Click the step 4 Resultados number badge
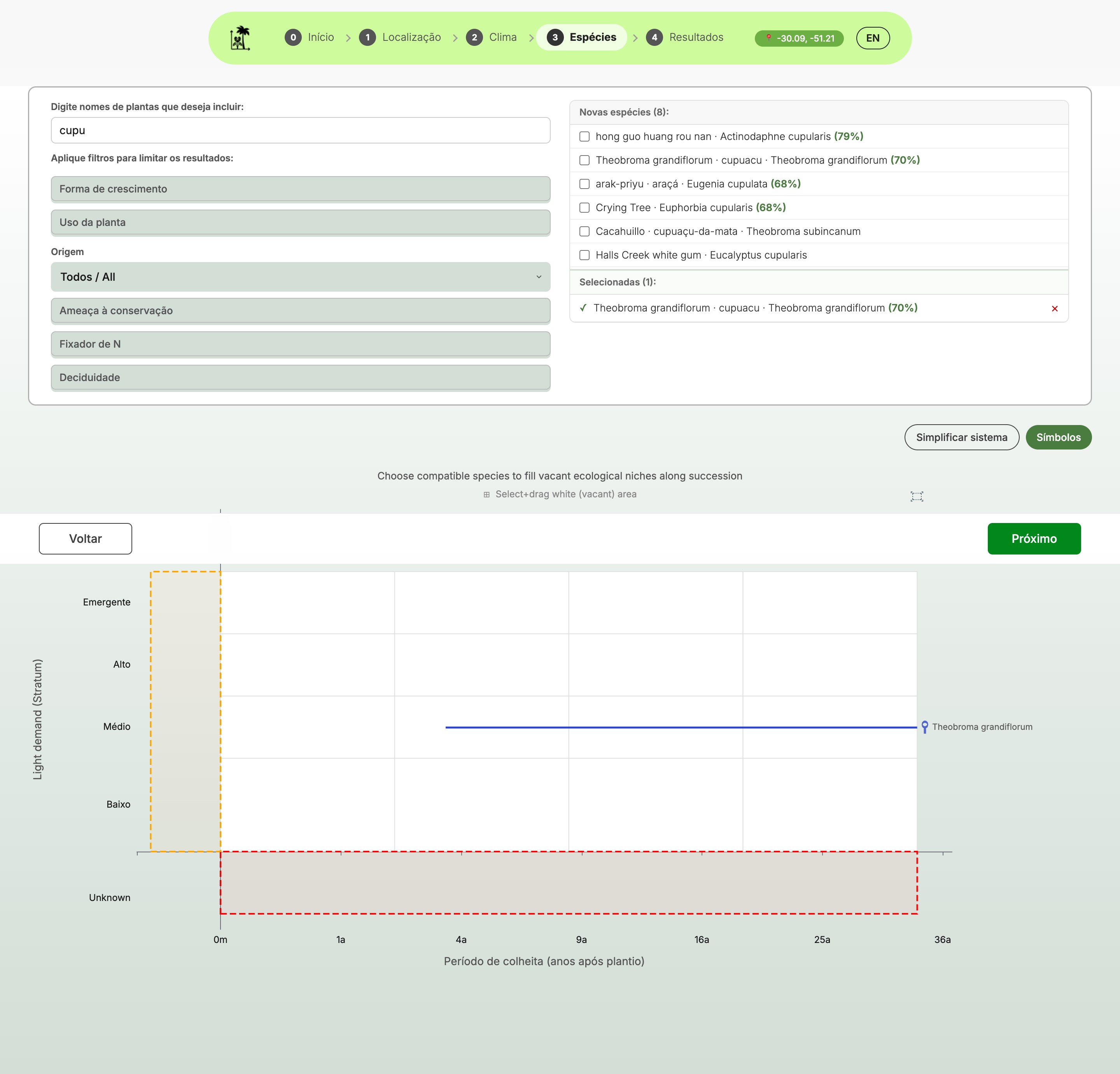 654,38
